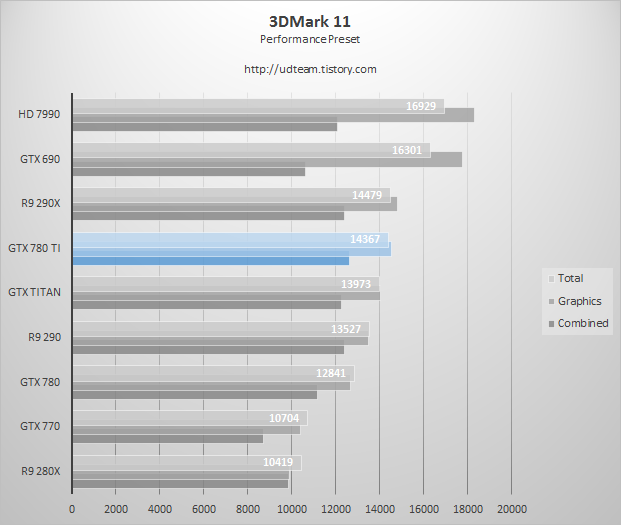
Task: Click the R9 280X Combined bar
Action: point(181,484)
